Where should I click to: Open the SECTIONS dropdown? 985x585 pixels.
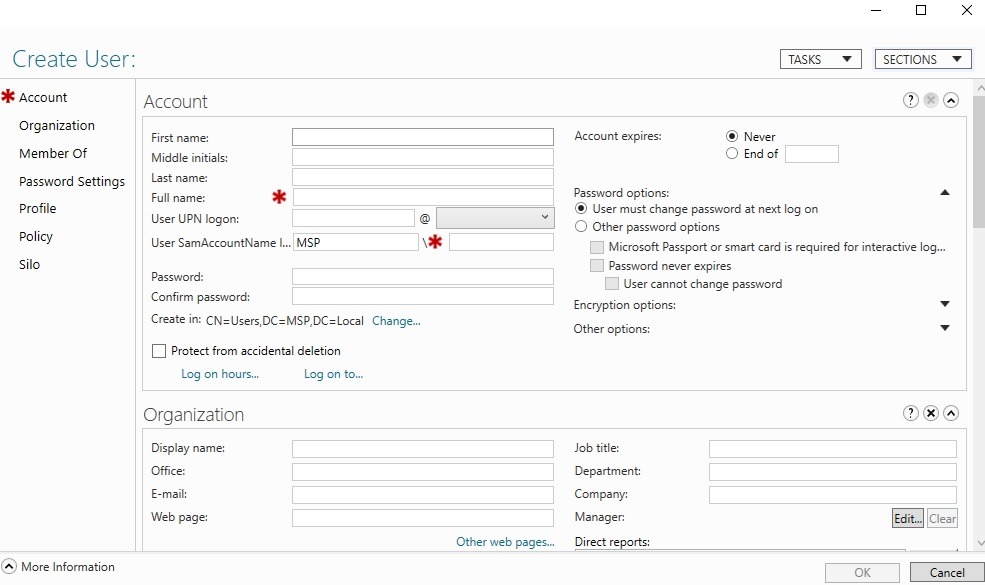point(922,59)
